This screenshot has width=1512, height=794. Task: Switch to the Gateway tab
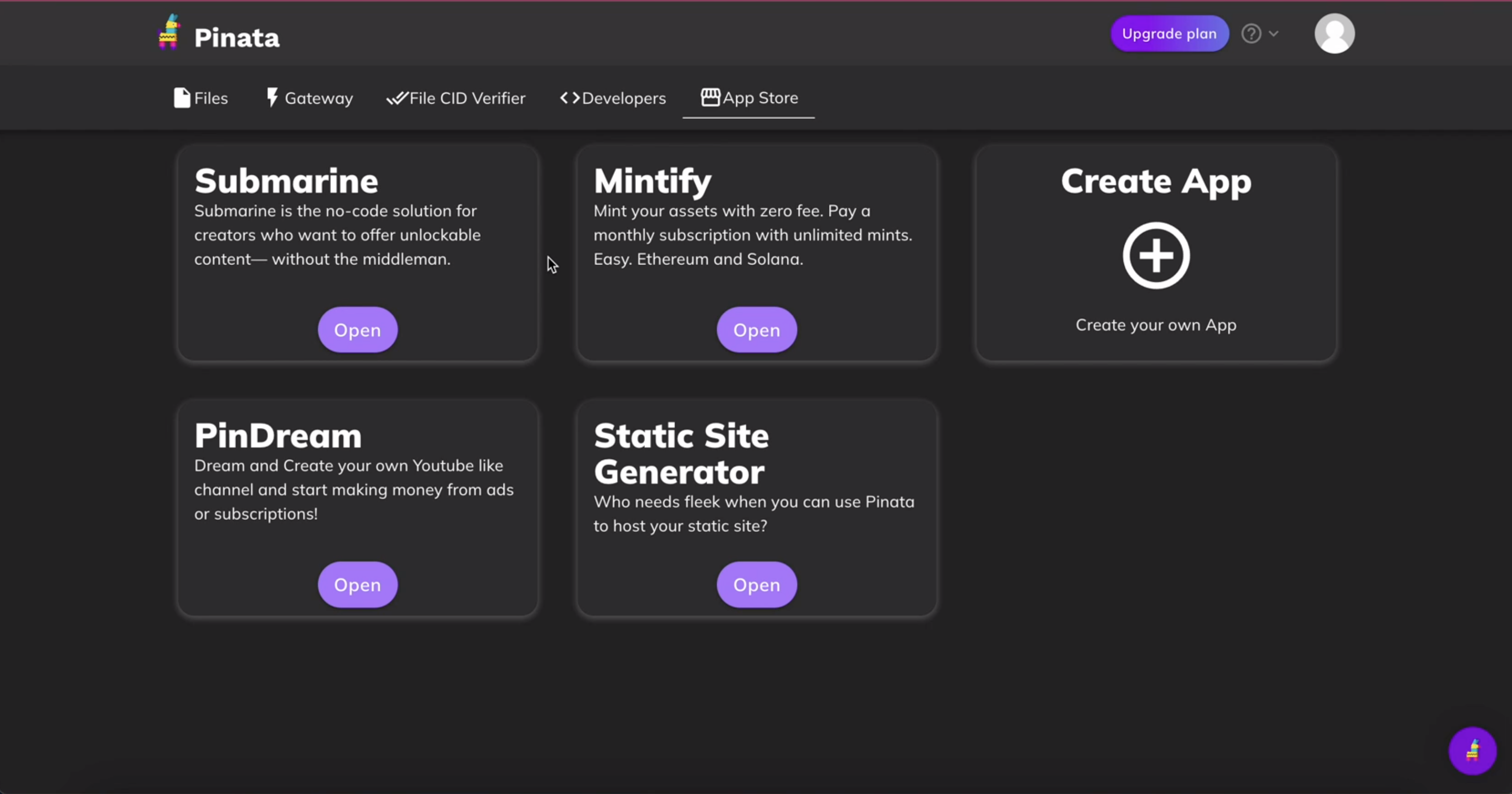[x=309, y=98]
